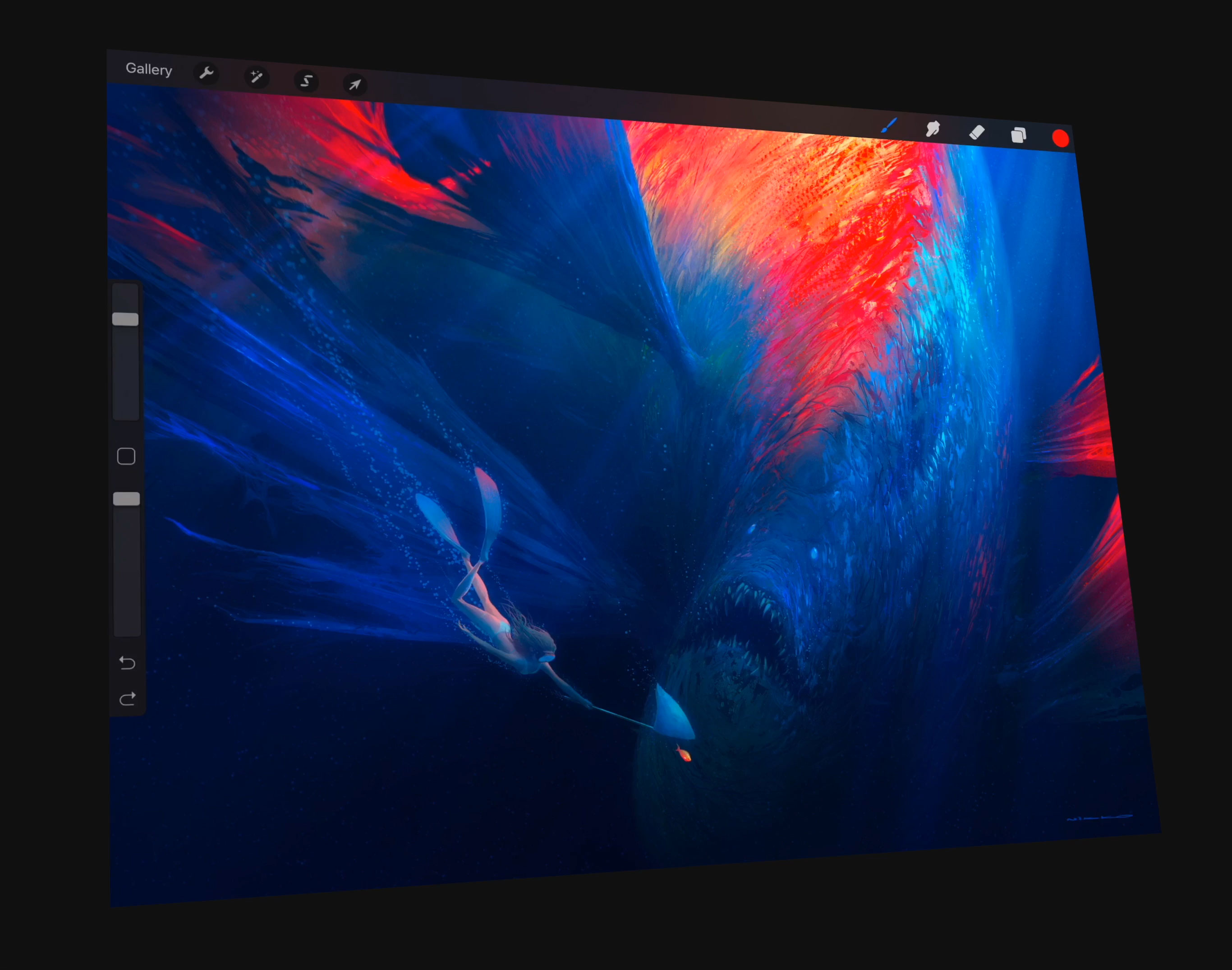Screen dimensions: 1232x970
Task: Open the Adjustments magic wand menu
Action: (x=257, y=77)
